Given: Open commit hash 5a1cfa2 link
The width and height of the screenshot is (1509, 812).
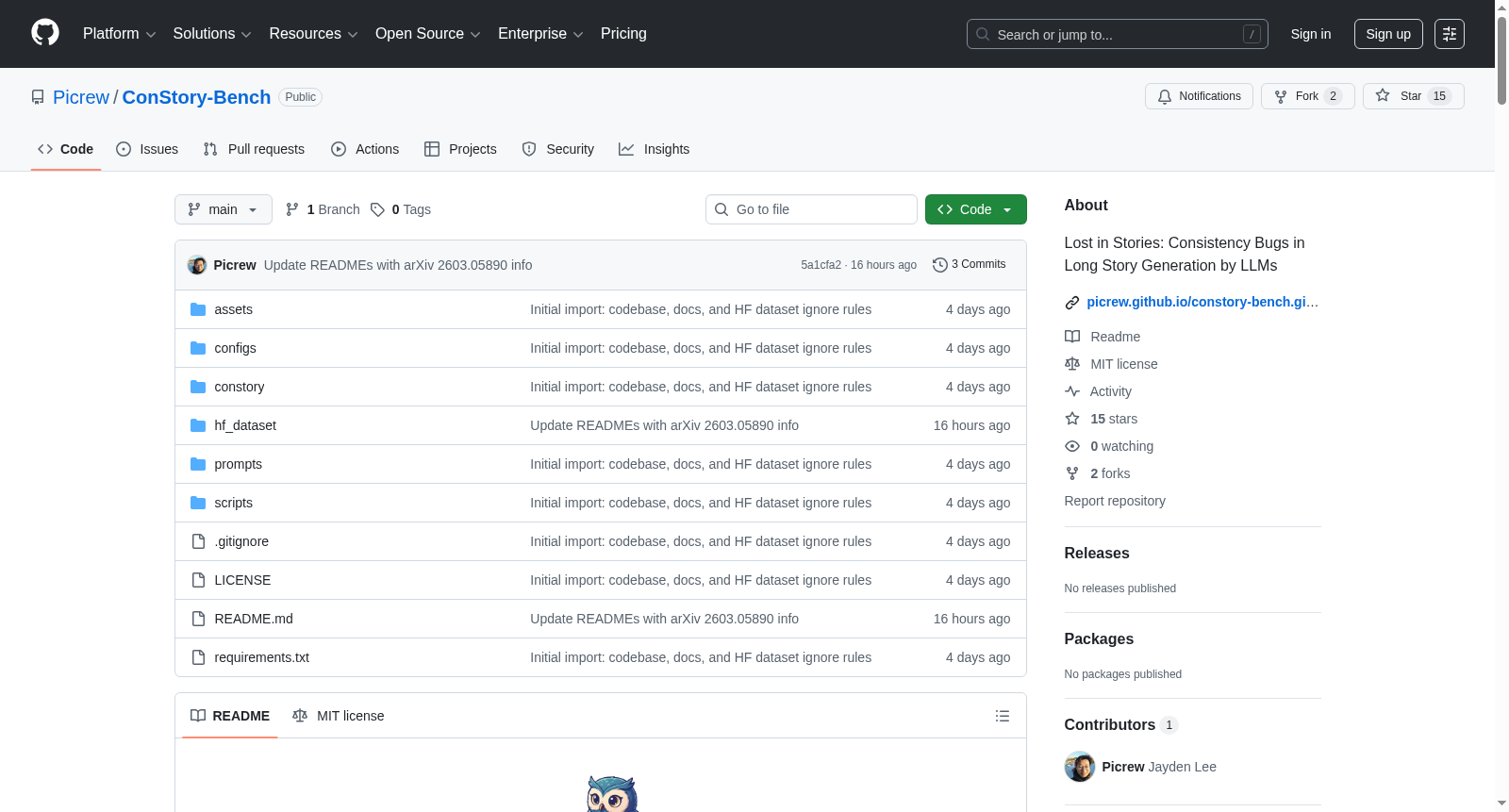Looking at the screenshot, I should click(821, 265).
